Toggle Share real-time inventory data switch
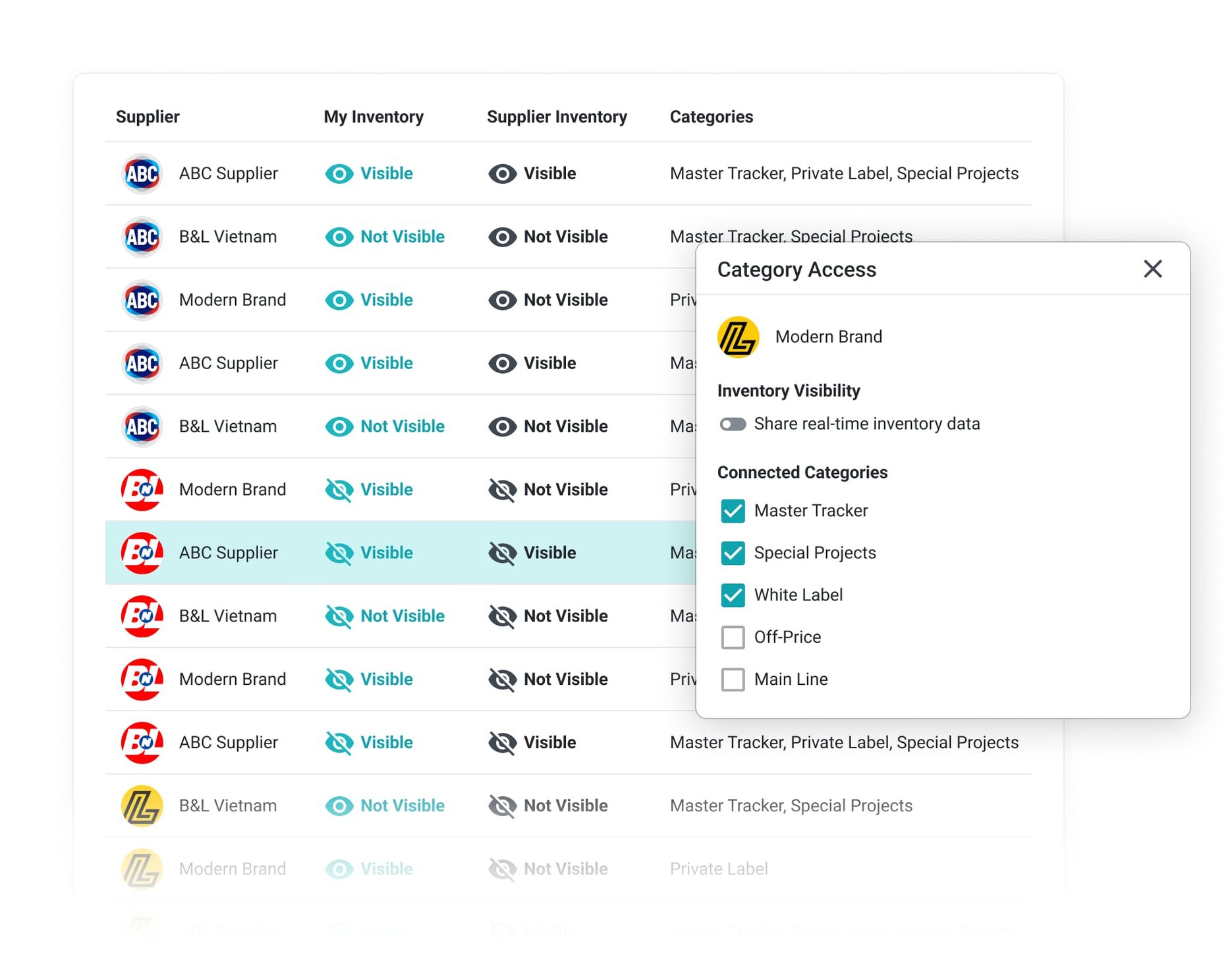The height and width of the screenshot is (959, 1232). tap(733, 424)
